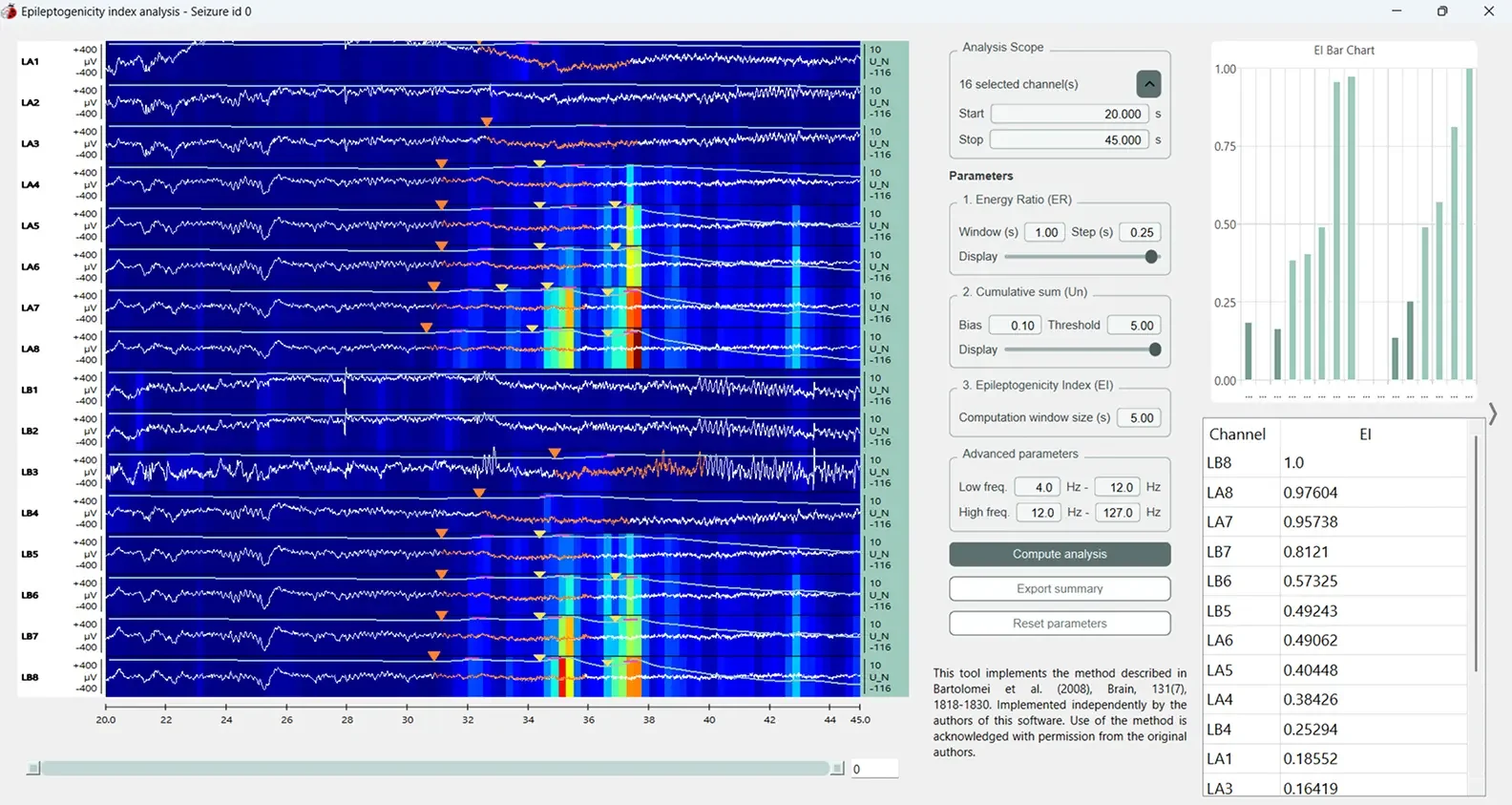Edit Low freq. upper bound 12.0 Hz
The image size is (1512, 805).
click(1118, 487)
